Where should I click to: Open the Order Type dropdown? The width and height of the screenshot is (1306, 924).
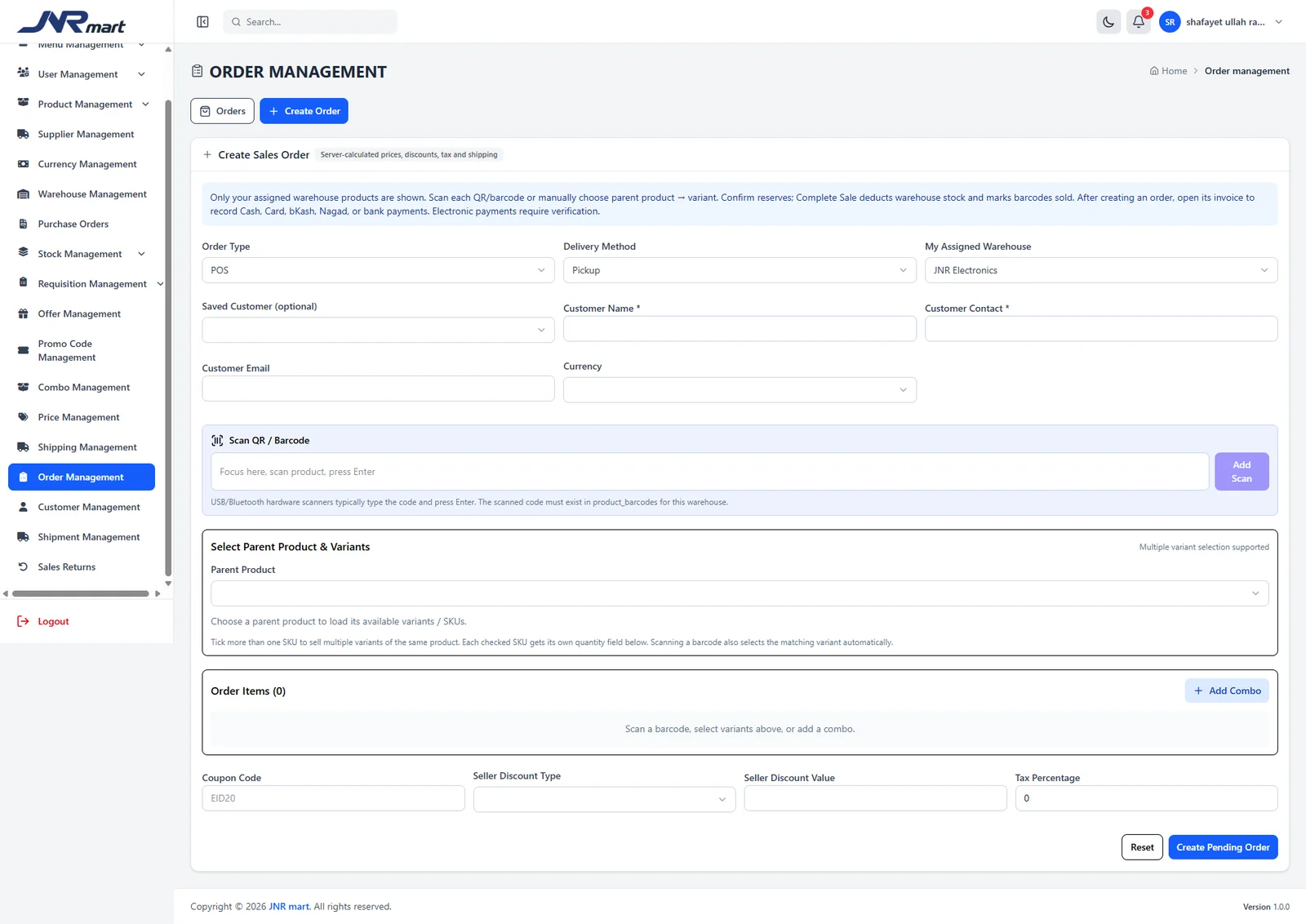pos(378,270)
